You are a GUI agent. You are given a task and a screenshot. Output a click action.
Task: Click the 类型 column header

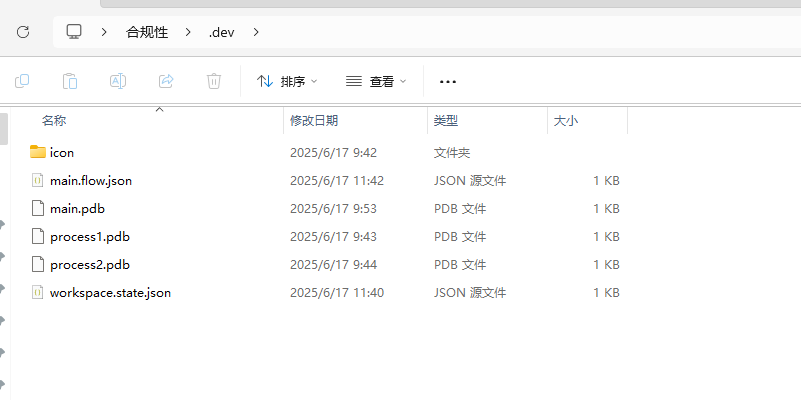[x=446, y=120]
